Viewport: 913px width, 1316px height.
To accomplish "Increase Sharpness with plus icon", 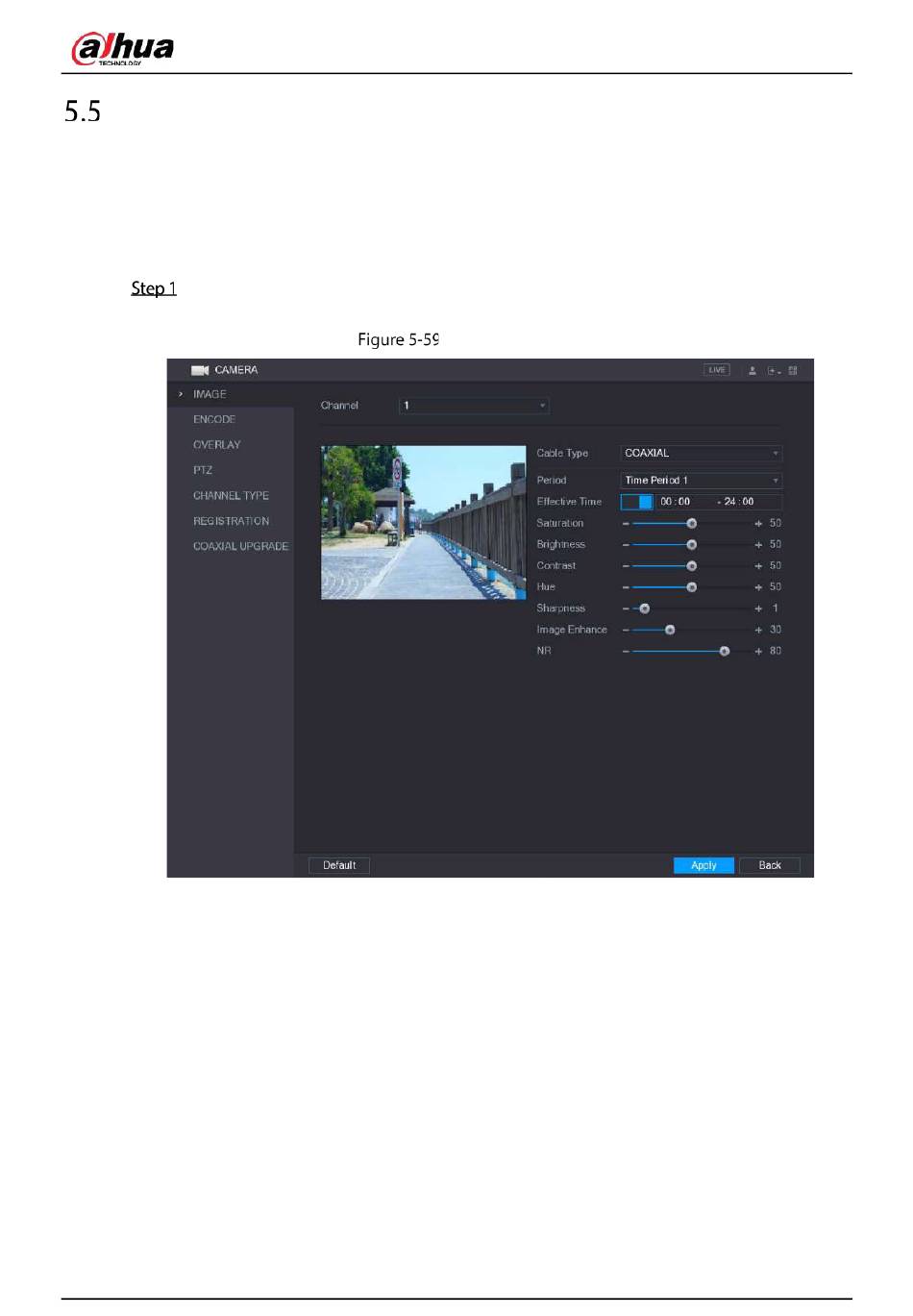I will pos(758,608).
